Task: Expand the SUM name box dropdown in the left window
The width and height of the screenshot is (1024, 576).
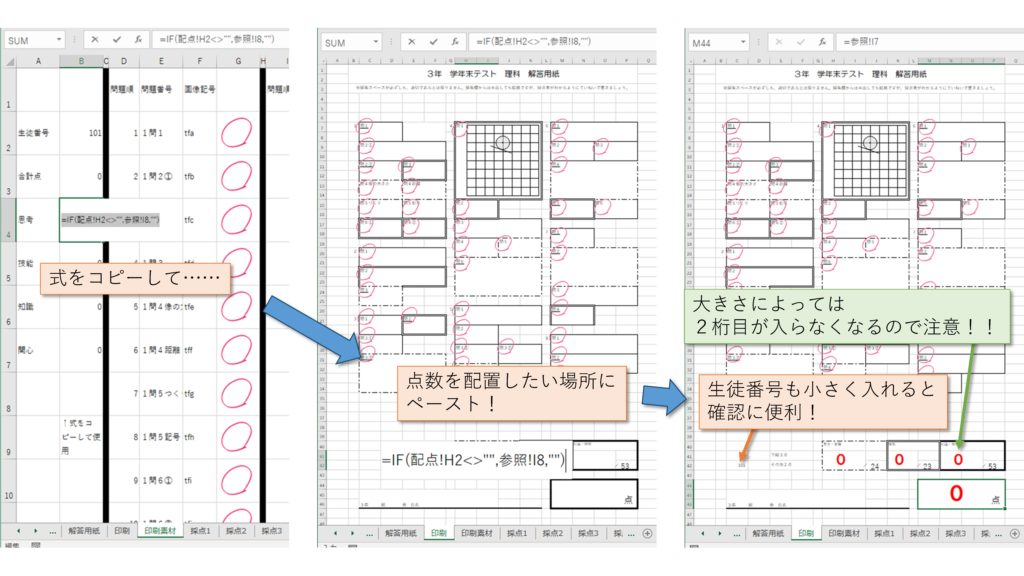Action: [x=59, y=40]
